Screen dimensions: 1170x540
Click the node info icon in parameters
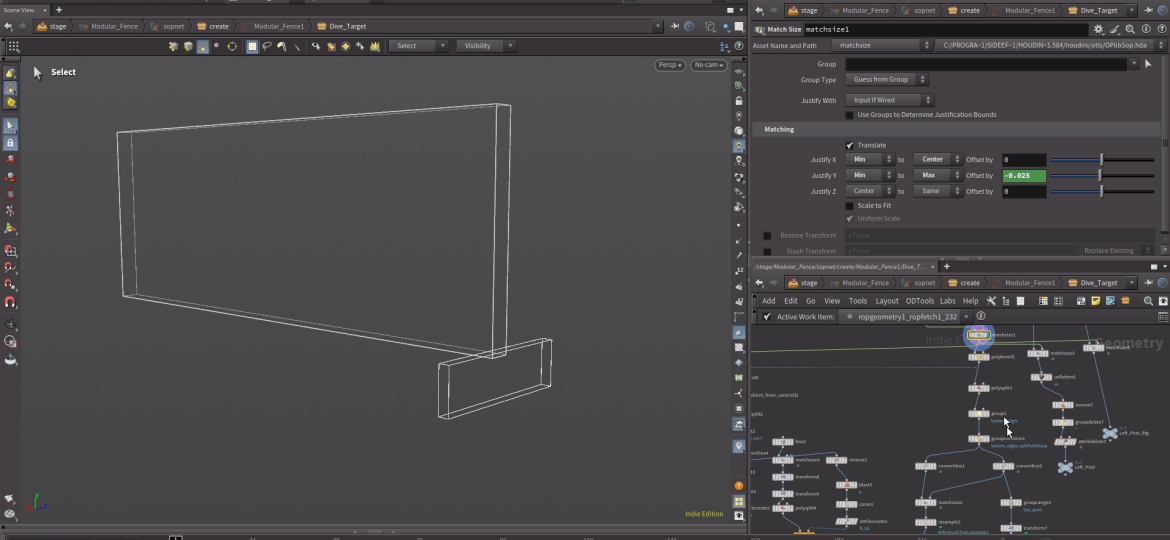pos(1145,30)
